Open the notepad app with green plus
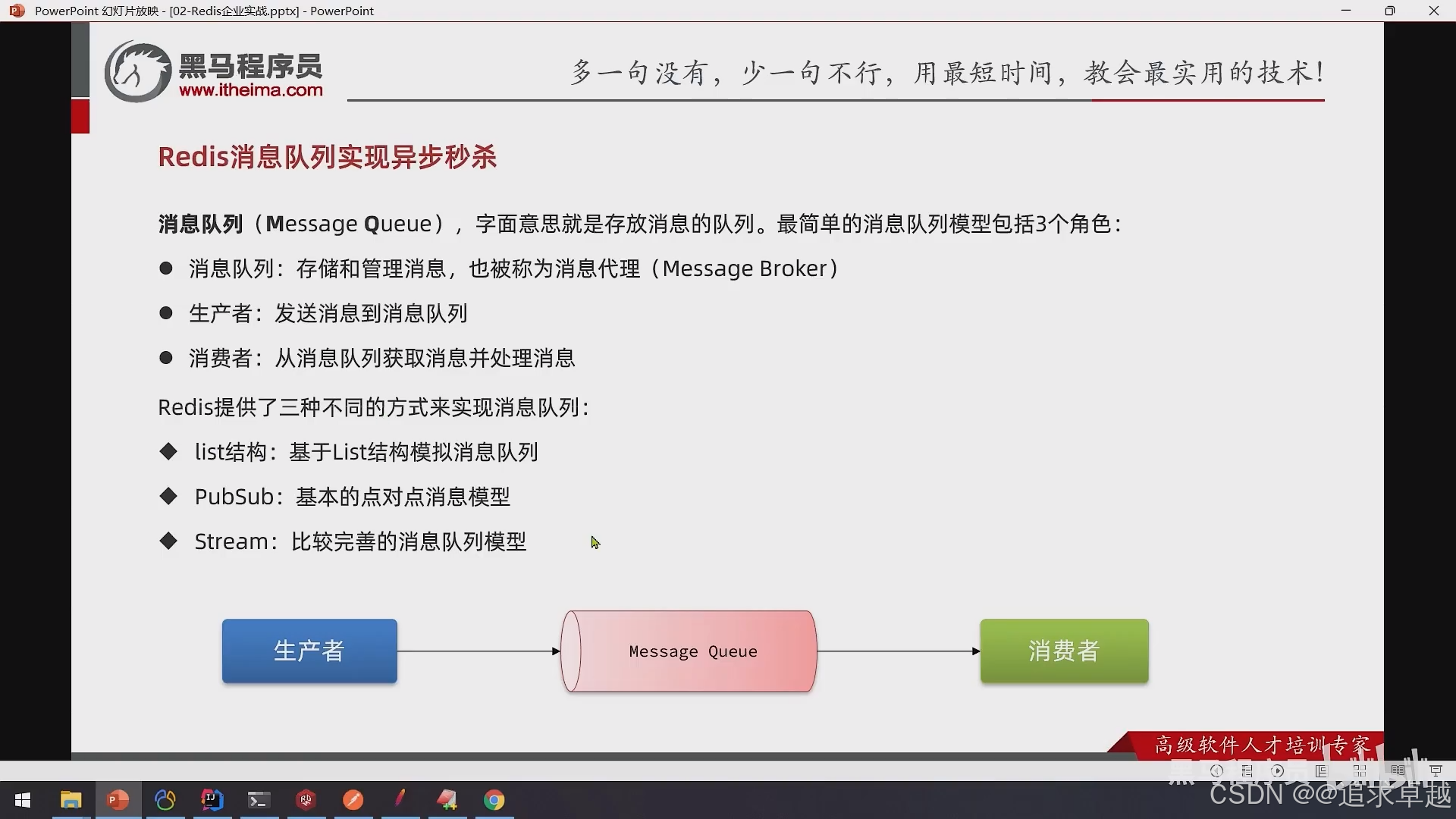Screen dimensions: 1456x819 pyautogui.click(x=447, y=800)
